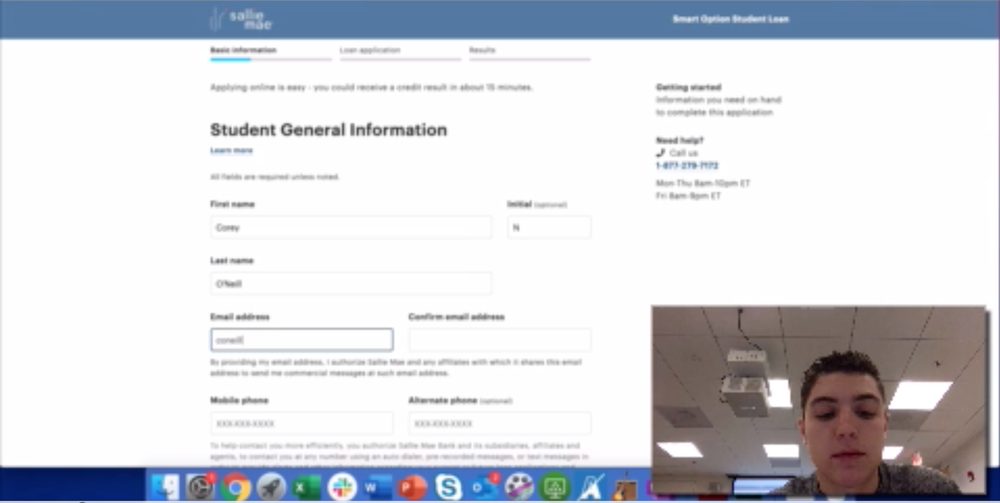Open Microsoft Excel from the dock
The width and height of the screenshot is (1000, 503).
(x=306, y=488)
